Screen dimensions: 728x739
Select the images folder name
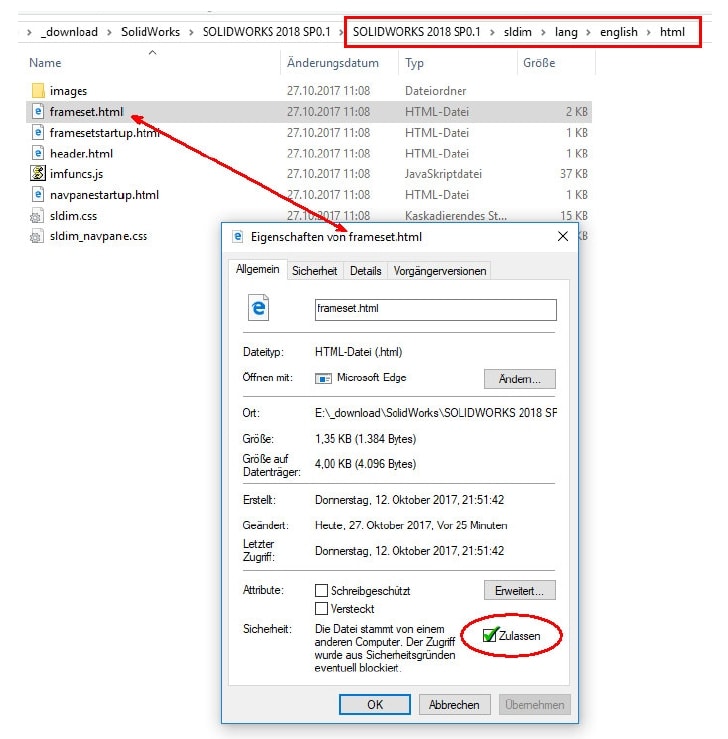(68, 91)
